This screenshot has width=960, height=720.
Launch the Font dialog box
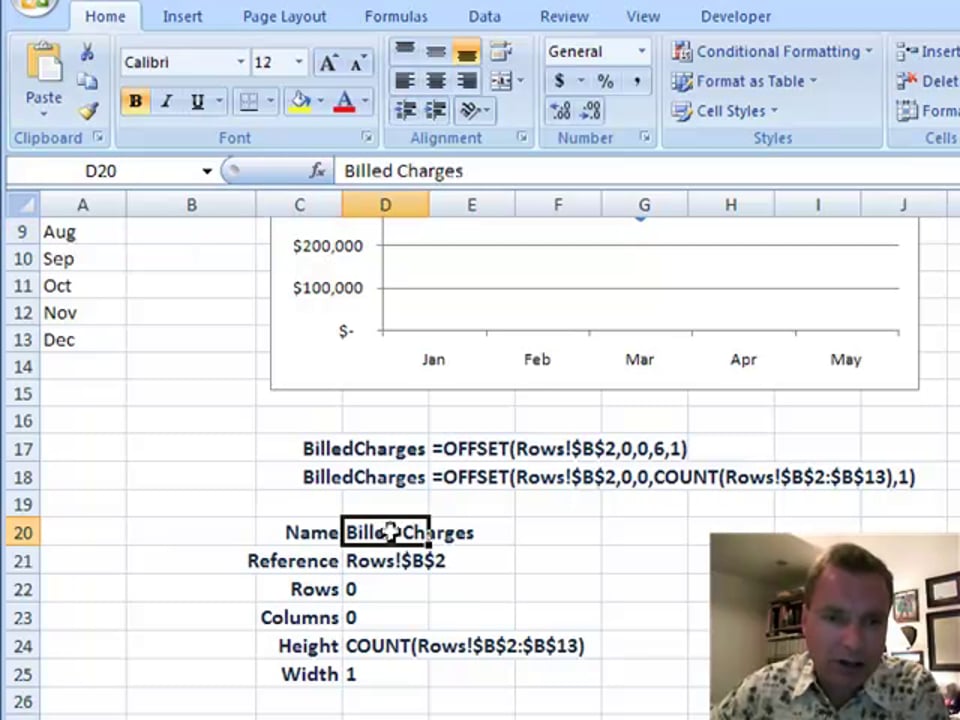[367, 138]
